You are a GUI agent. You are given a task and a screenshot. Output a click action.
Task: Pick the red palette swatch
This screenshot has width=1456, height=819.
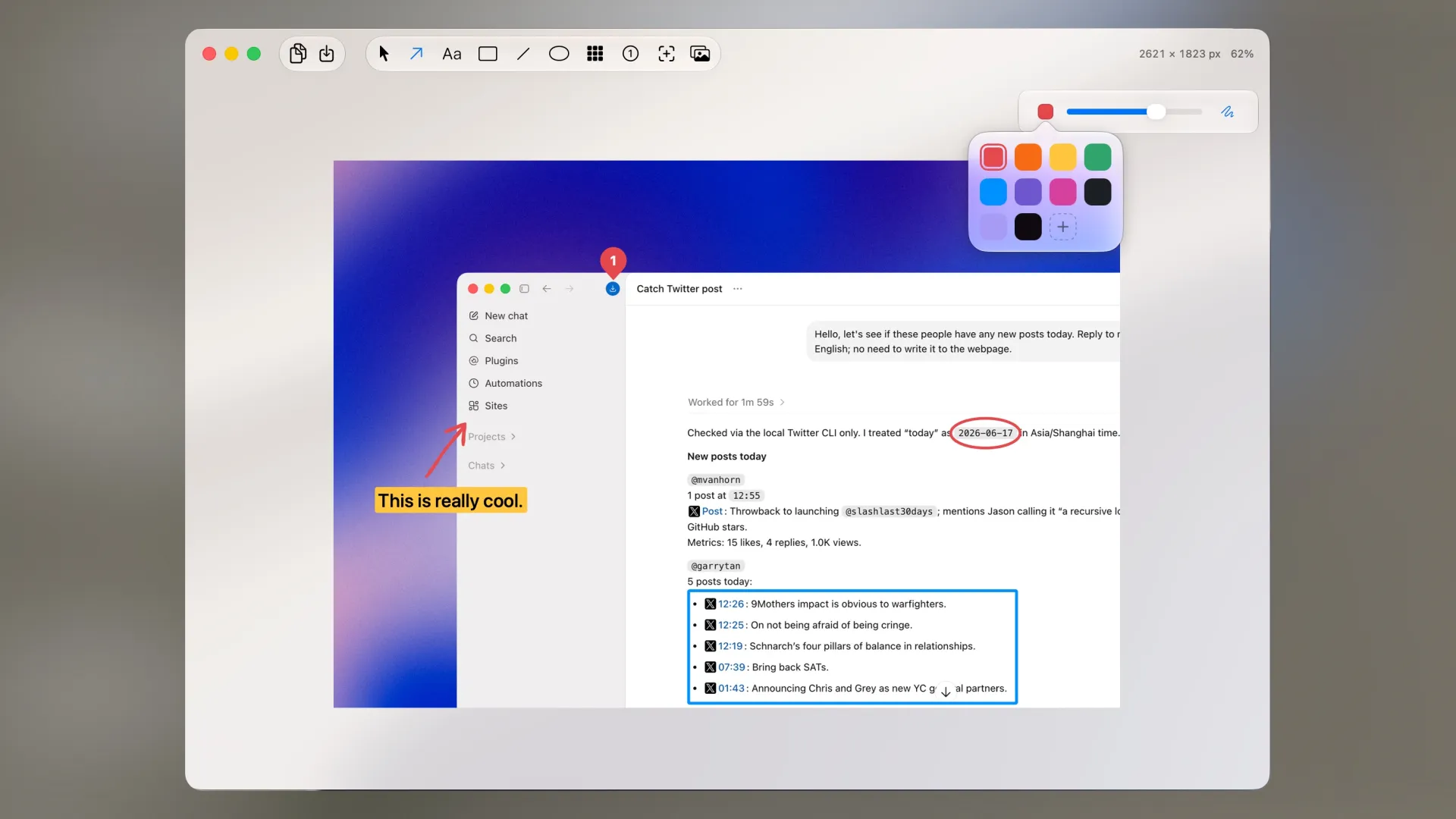coord(993,157)
